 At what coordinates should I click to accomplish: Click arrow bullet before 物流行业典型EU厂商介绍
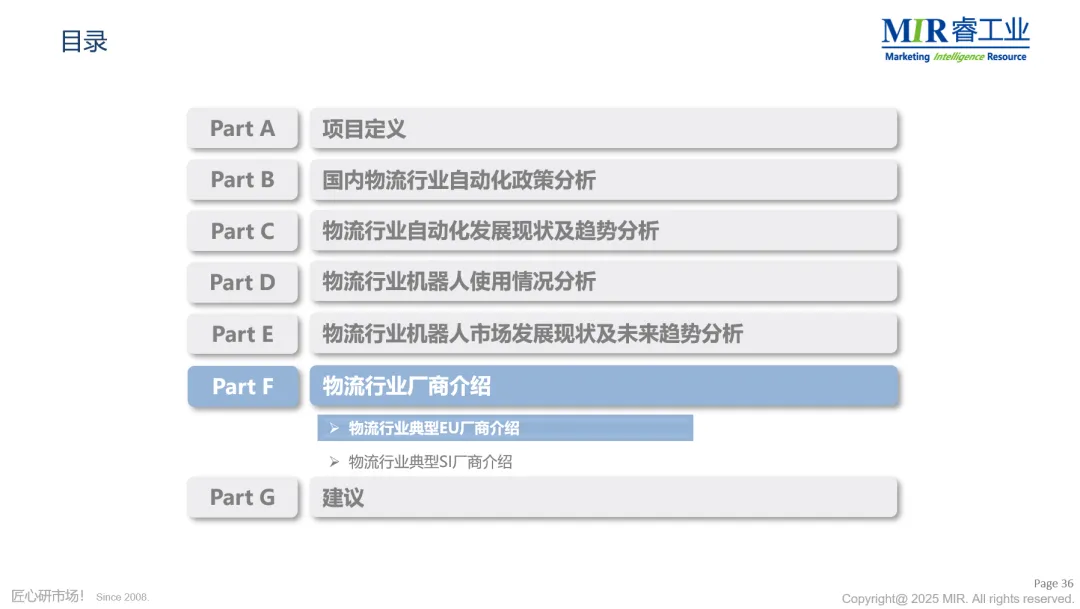click(334, 429)
